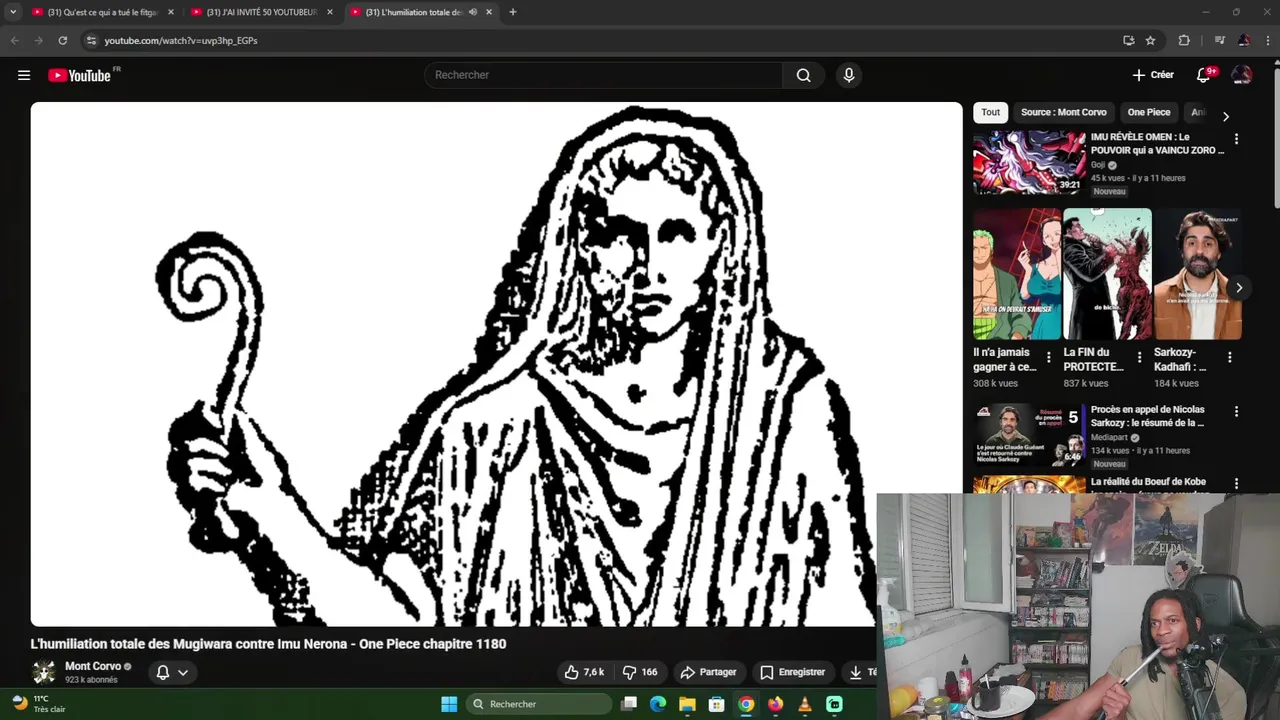Like the video (7,6 k)

click(x=584, y=672)
